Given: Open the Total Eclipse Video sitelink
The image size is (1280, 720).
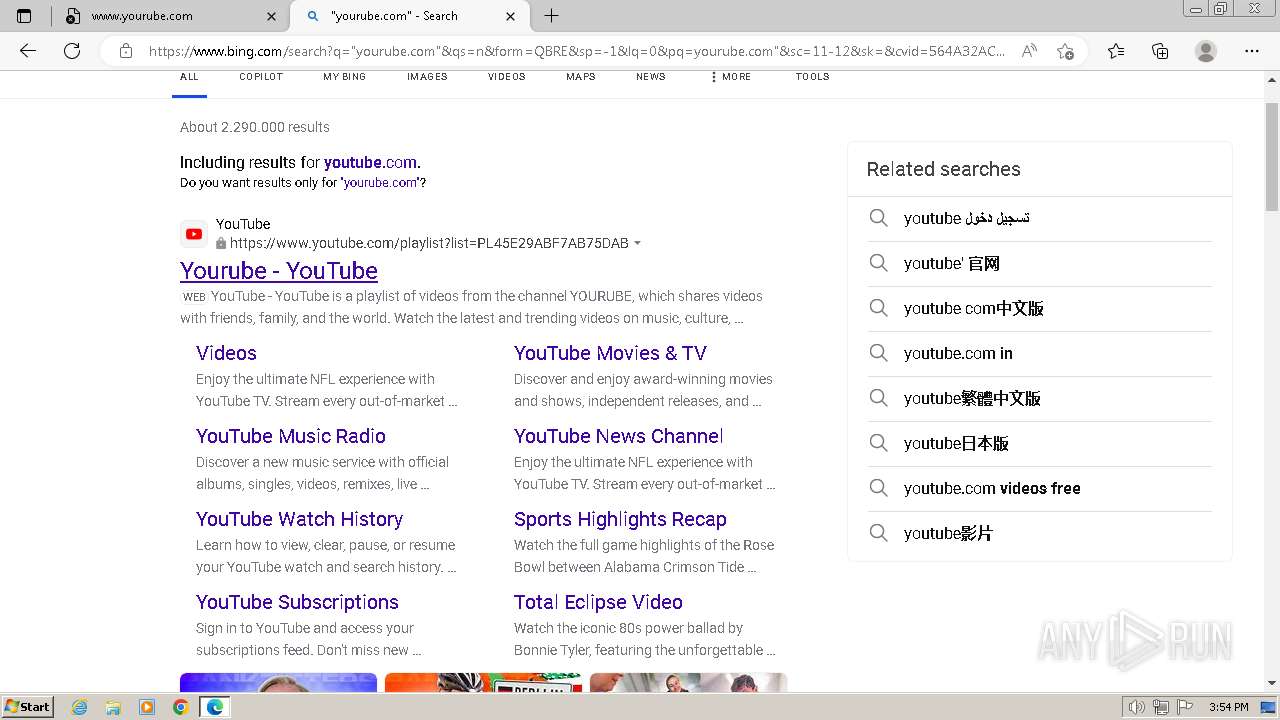Looking at the screenshot, I should (x=598, y=602).
